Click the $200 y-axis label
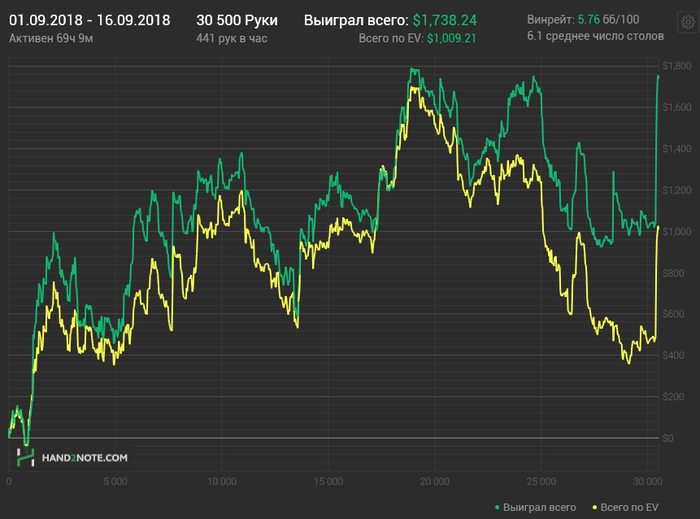700x519 pixels. pyautogui.click(x=673, y=397)
